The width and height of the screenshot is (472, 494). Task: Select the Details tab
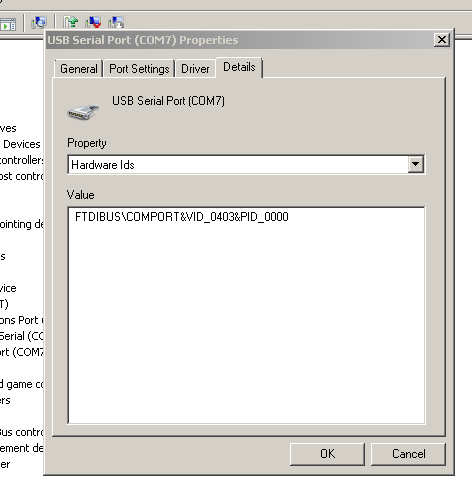point(239,67)
